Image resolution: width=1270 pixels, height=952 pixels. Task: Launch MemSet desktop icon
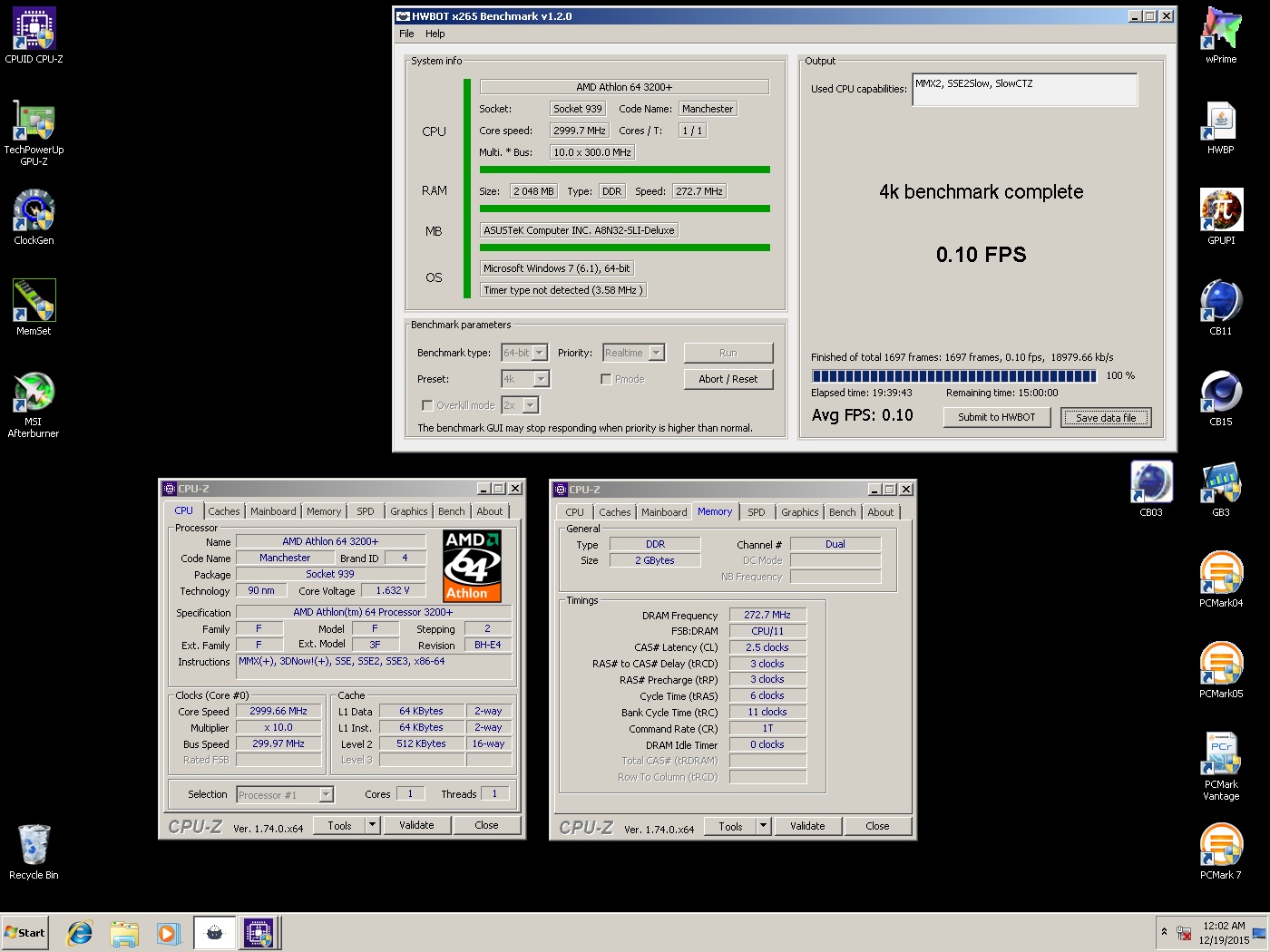[34, 308]
